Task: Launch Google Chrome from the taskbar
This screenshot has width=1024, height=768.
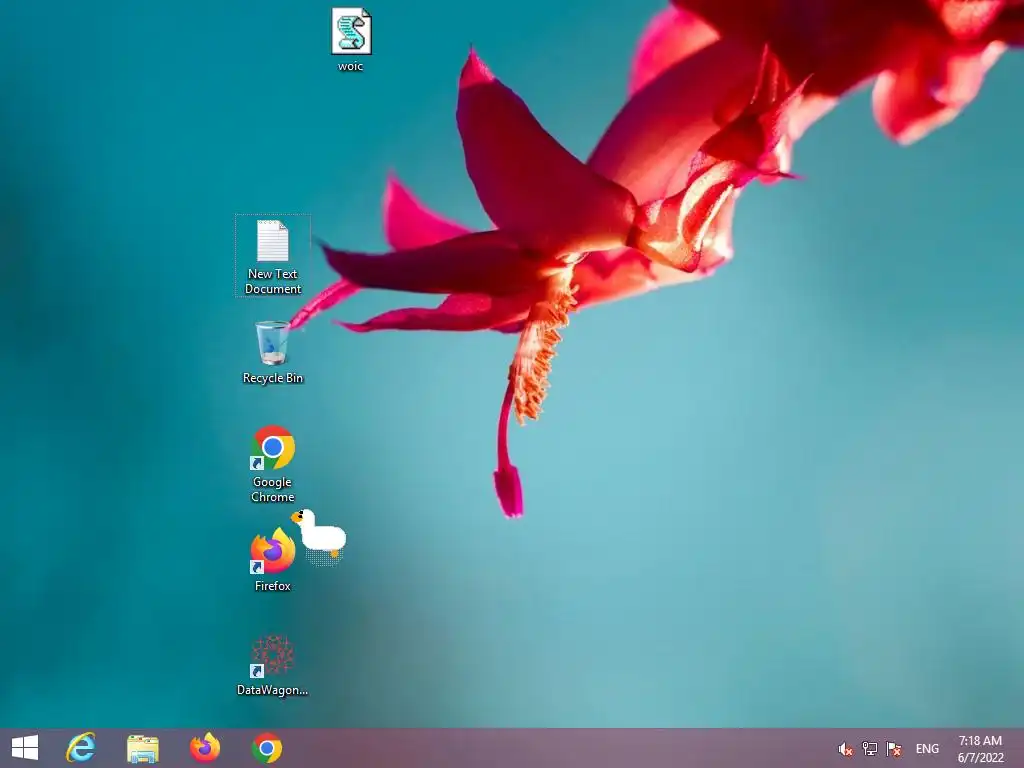Action: click(x=266, y=748)
